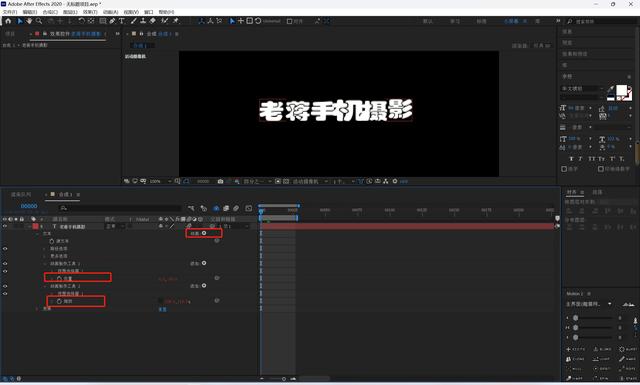Click Faux Bold button in Character panel
640x385 pixels.
click(x=571, y=158)
